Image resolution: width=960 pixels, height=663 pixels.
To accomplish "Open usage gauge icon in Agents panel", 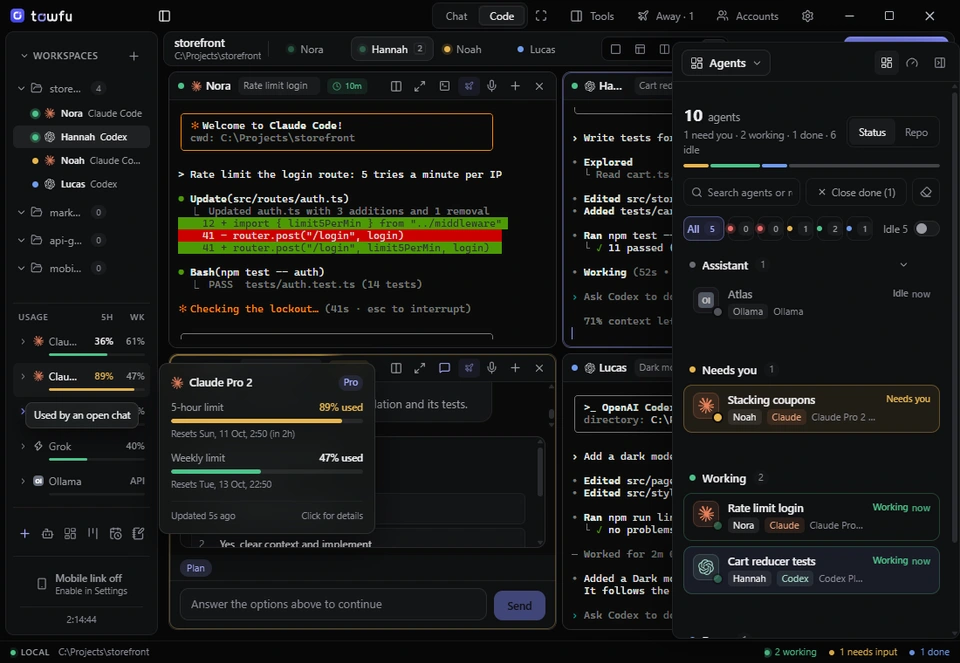I will (x=912, y=63).
